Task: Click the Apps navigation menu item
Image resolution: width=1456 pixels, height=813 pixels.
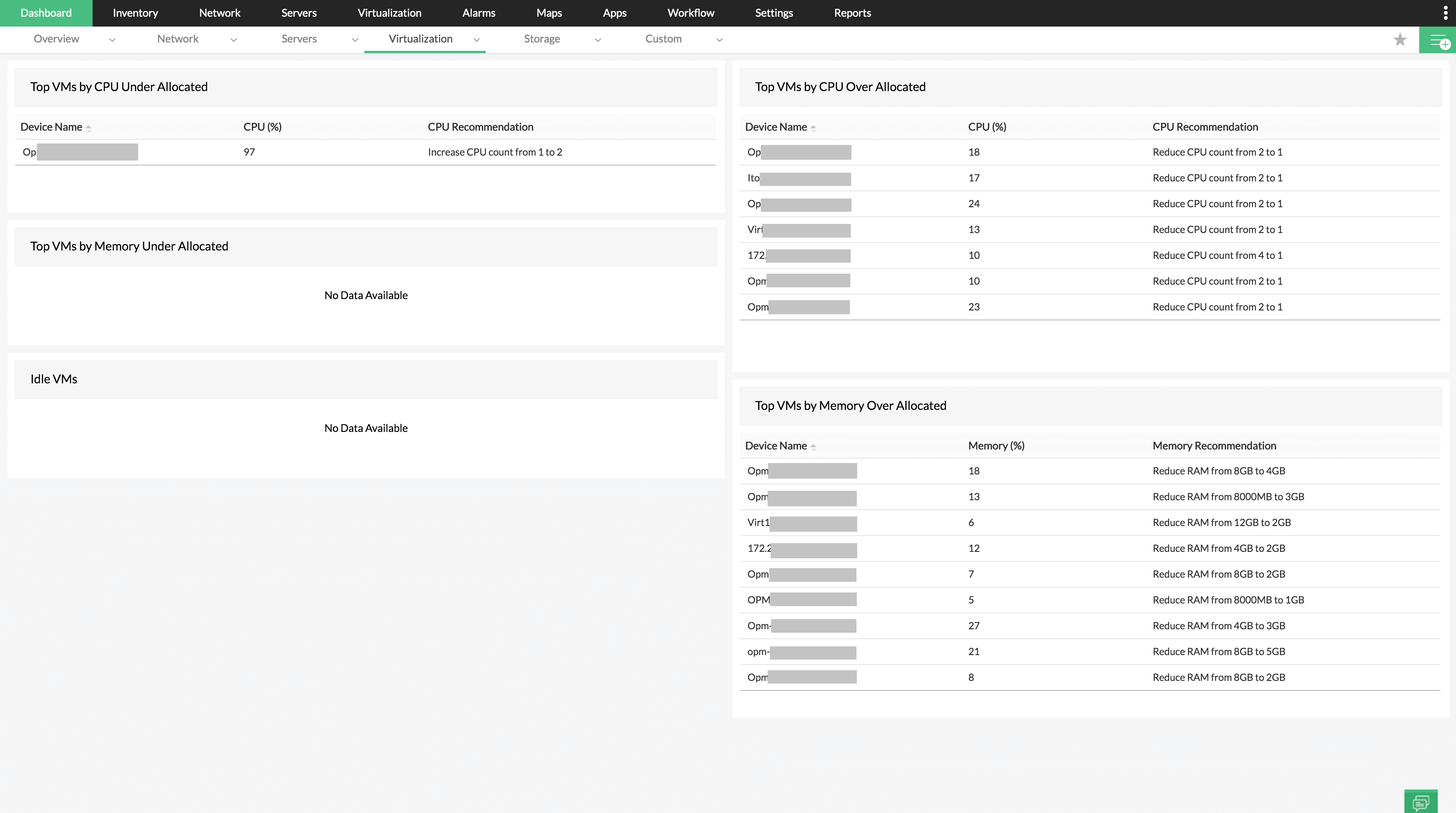Action: 614,13
